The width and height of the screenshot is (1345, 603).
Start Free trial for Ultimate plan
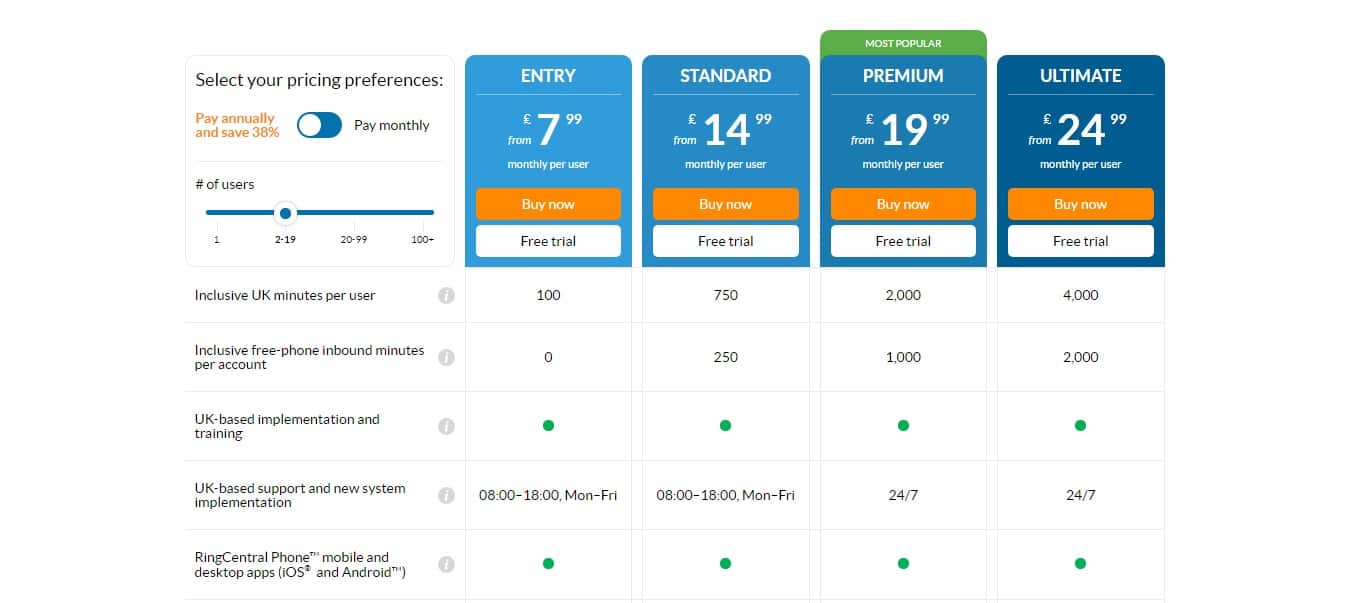coord(1080,241)
